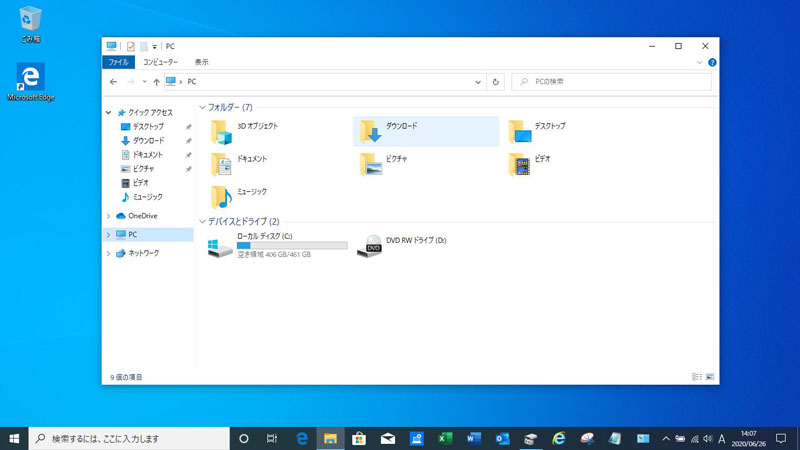
Task: Open Mail app from the taskbar
Action: click(388, 438)
